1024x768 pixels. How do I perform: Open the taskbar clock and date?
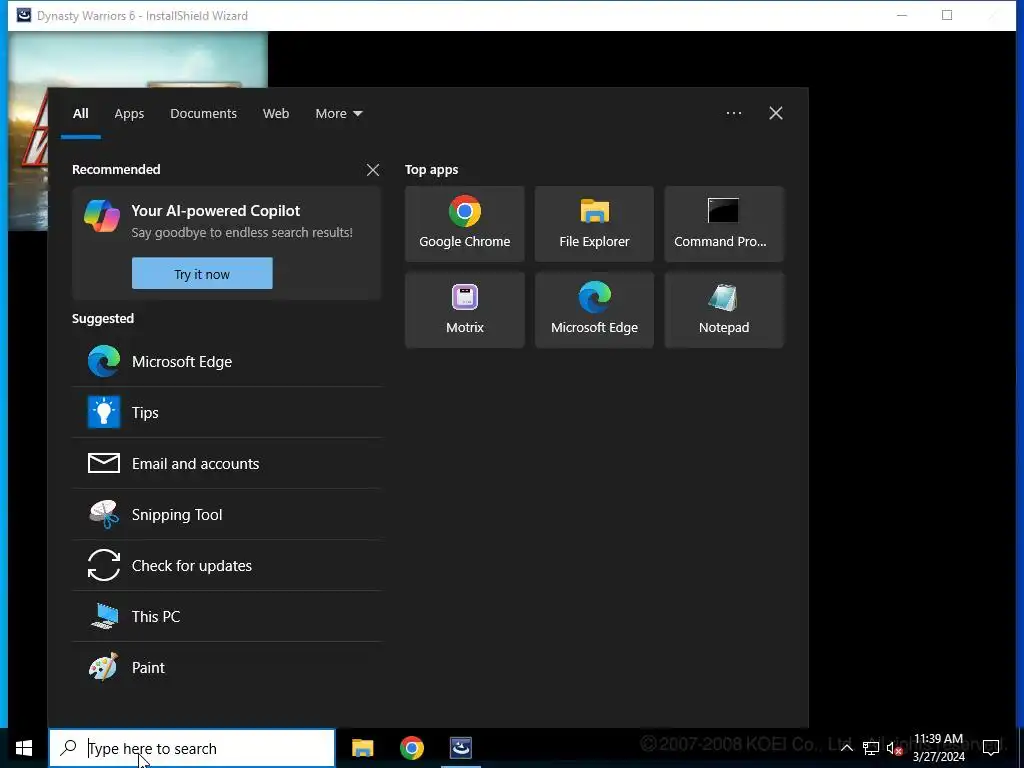tap(938, 748)
